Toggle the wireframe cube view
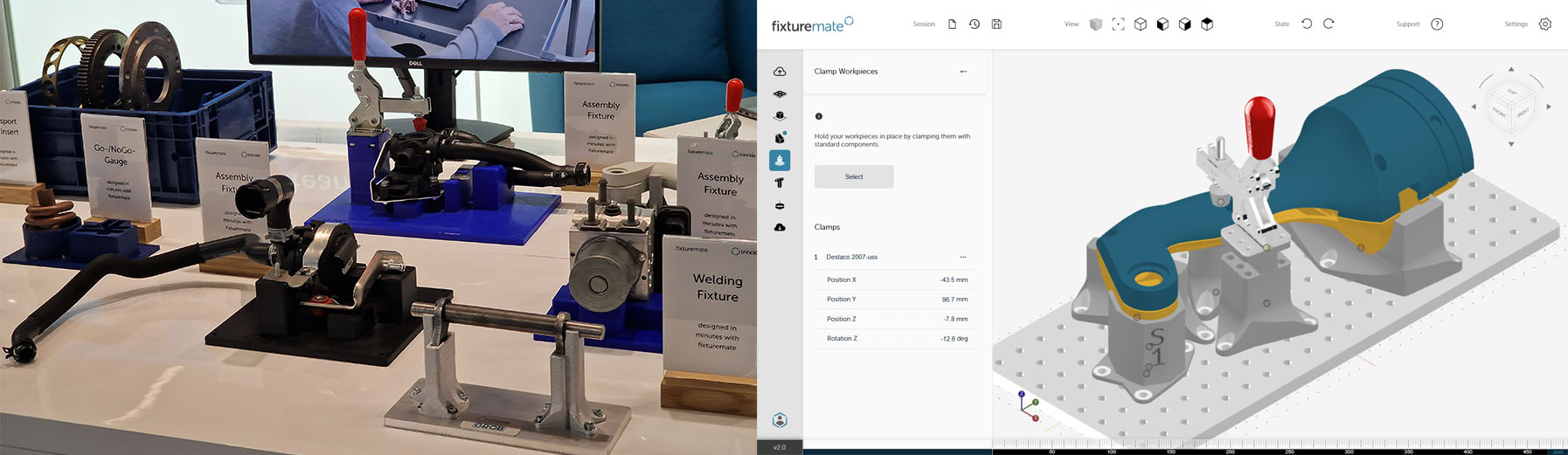This screenshot has height=455, width=1568. [1141, 24]
